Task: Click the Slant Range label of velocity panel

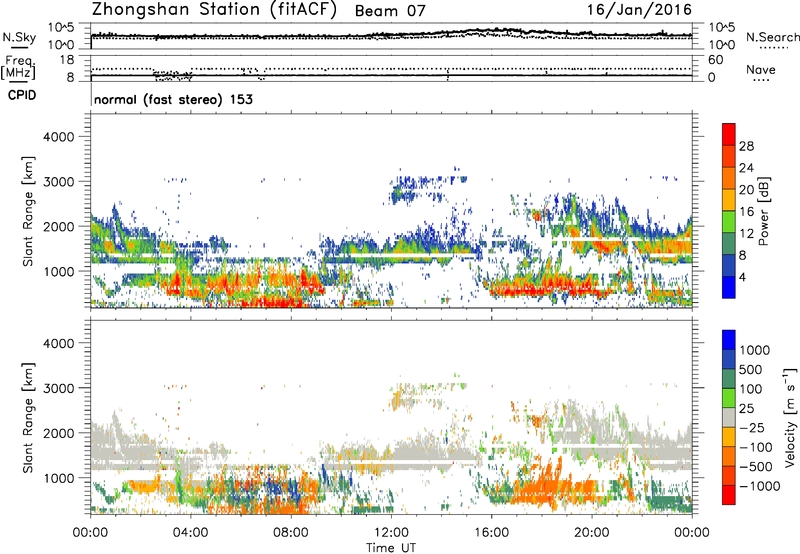Action: point(28,418)
